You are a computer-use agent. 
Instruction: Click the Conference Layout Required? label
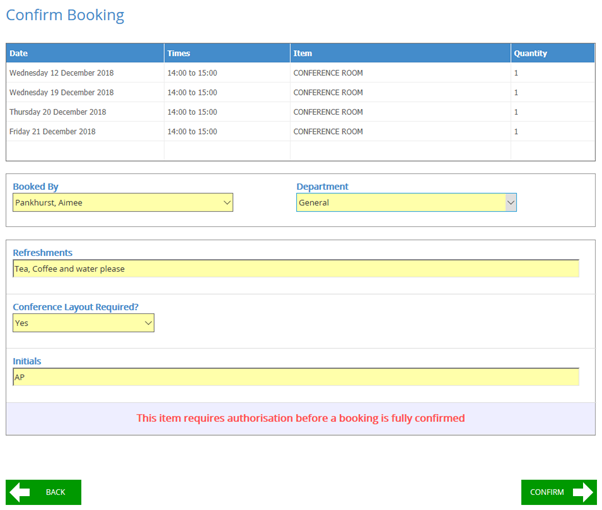tap(76, 307)
